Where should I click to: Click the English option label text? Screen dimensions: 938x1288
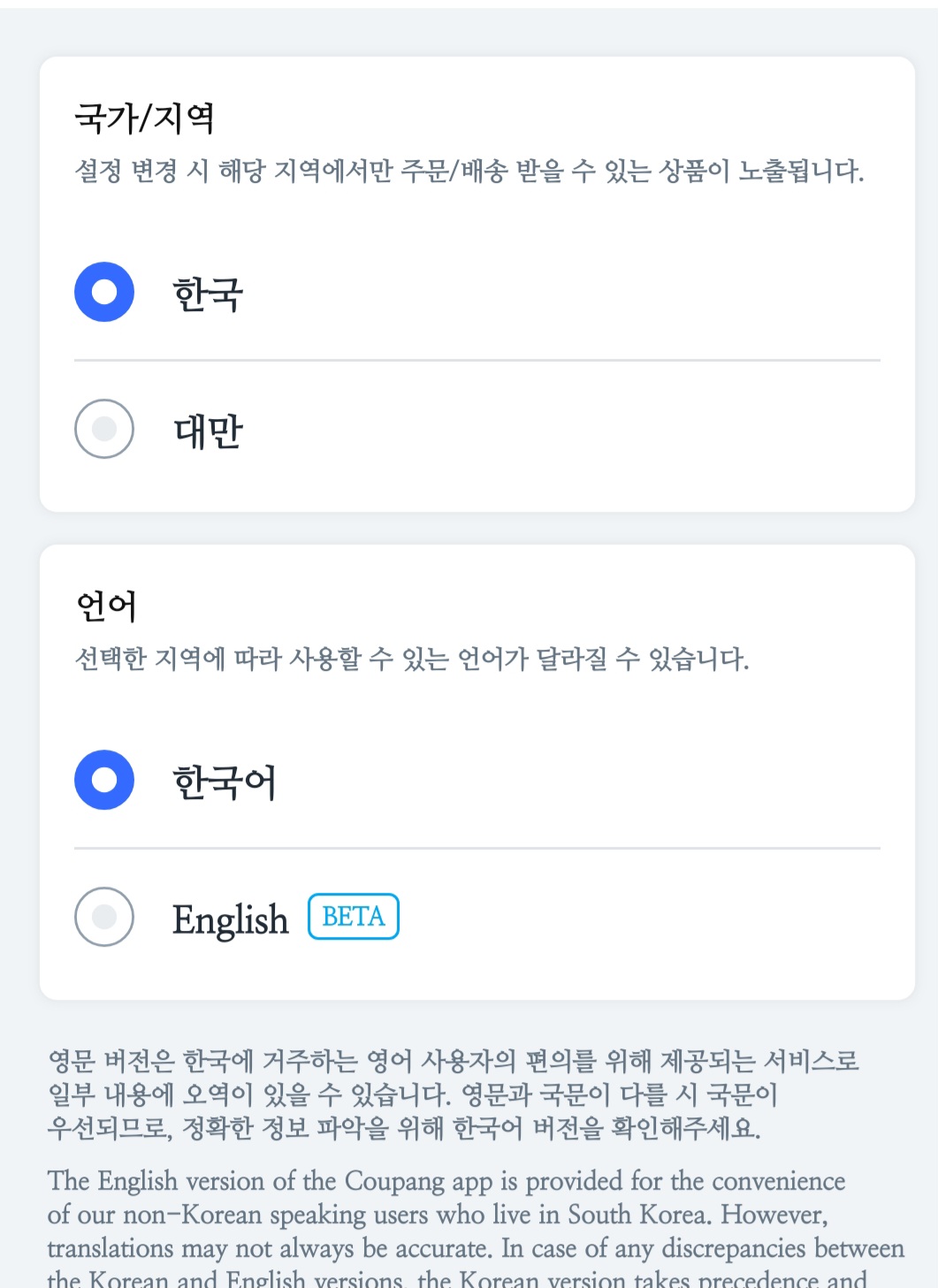click(x=230, y=919)
